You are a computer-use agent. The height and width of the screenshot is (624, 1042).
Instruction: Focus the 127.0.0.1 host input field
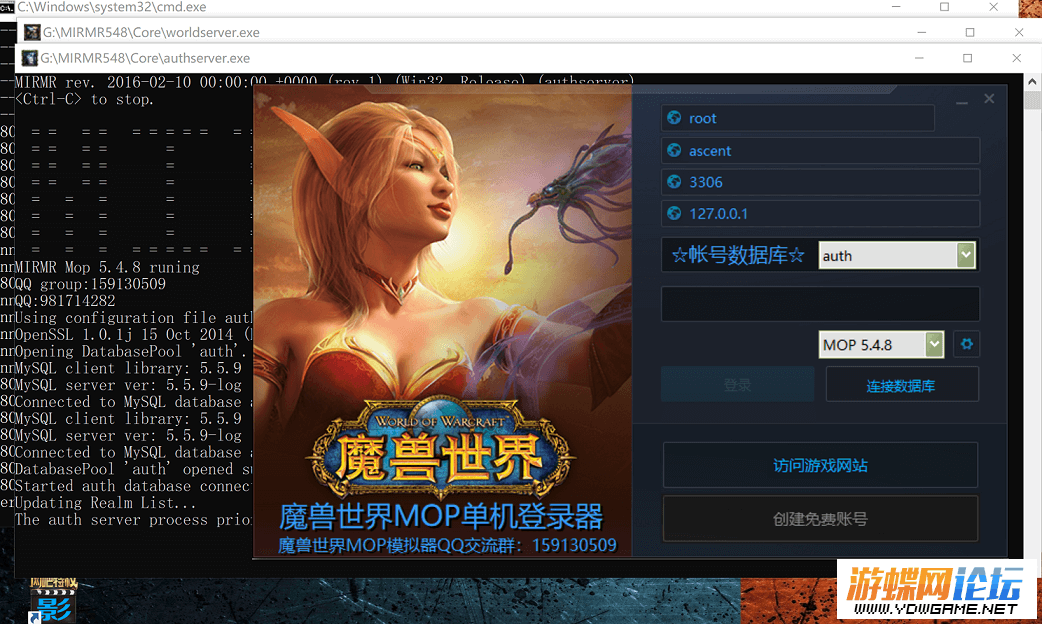[820, 213]
